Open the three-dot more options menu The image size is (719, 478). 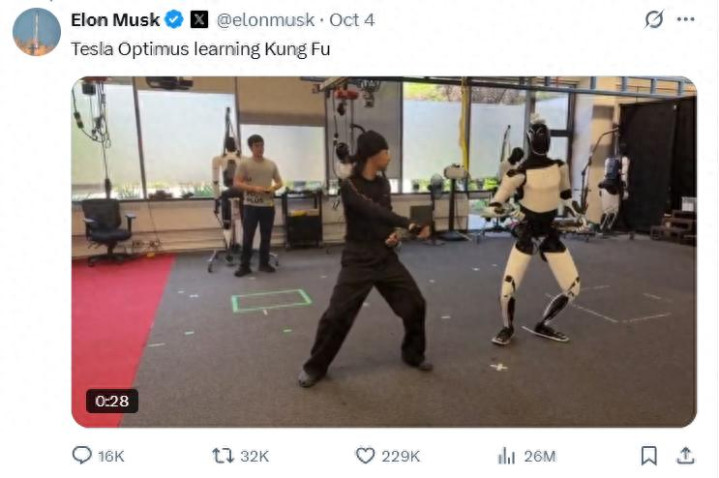[x=686, y=19]
